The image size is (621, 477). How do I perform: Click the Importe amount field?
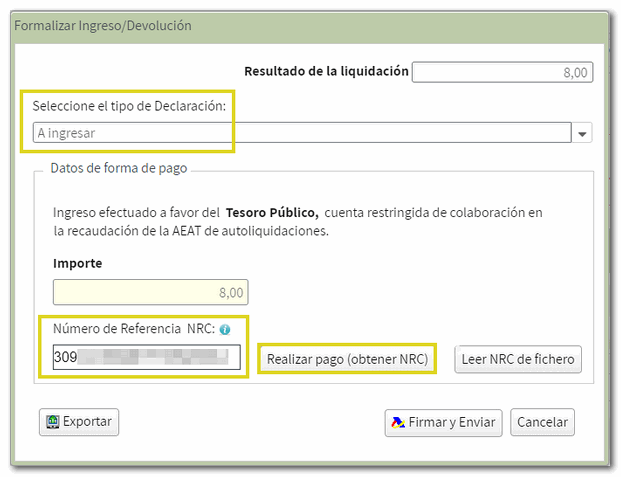pos(150,292)
